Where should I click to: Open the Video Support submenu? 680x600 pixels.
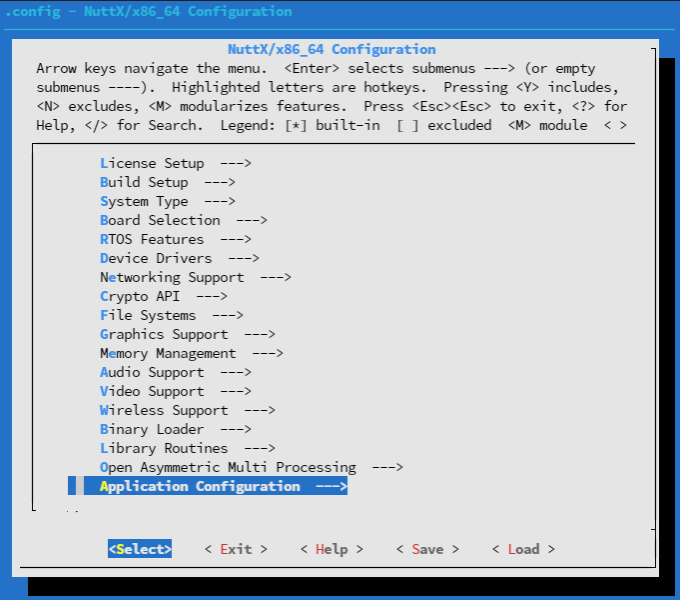click(175, 391)
